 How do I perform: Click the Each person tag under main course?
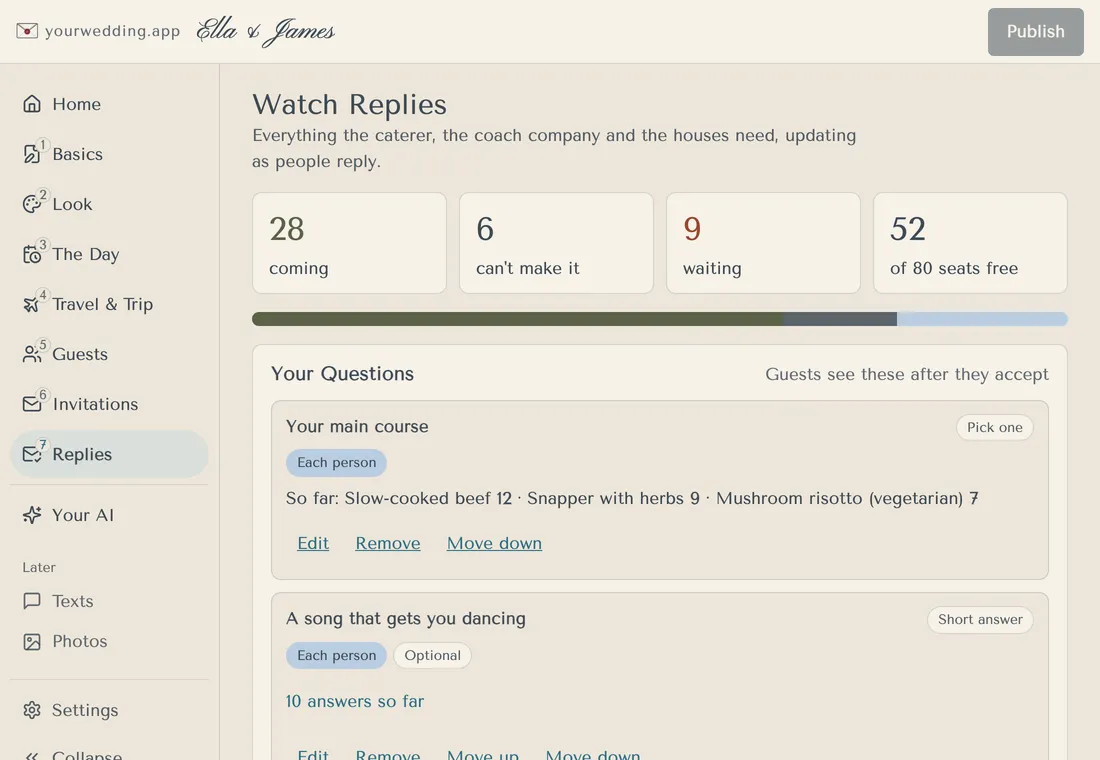tap(336, 462)
